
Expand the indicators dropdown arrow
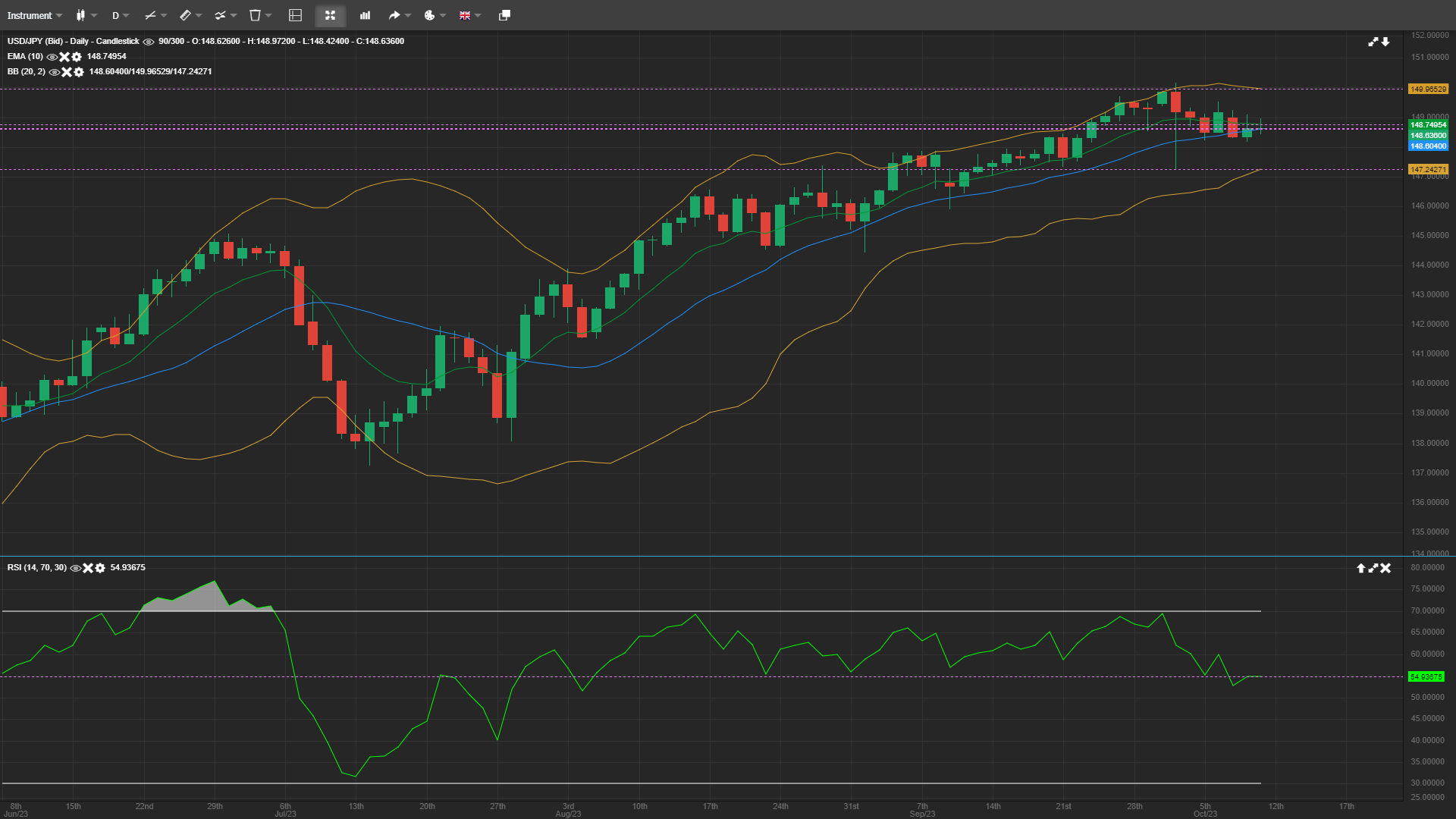(x=234, y=15)
